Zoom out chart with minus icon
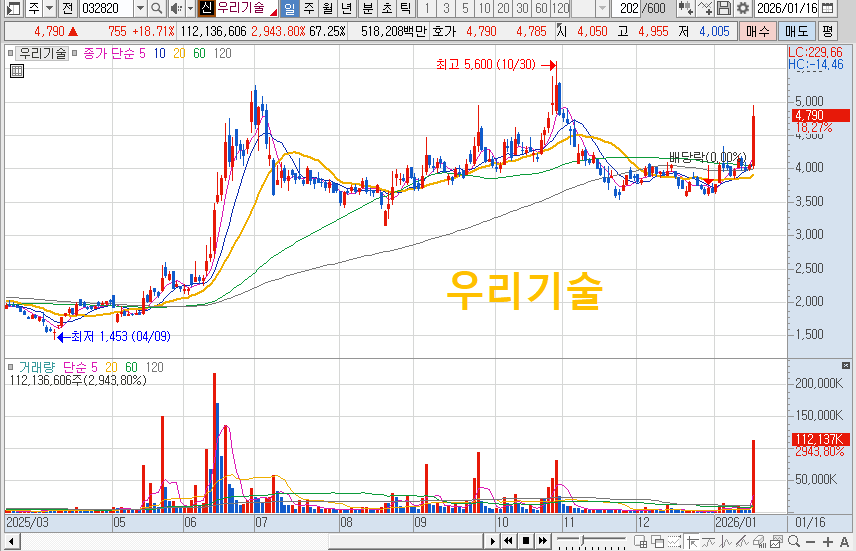The image size is (856, 551). pyautogui.click(x=811, y=541)
